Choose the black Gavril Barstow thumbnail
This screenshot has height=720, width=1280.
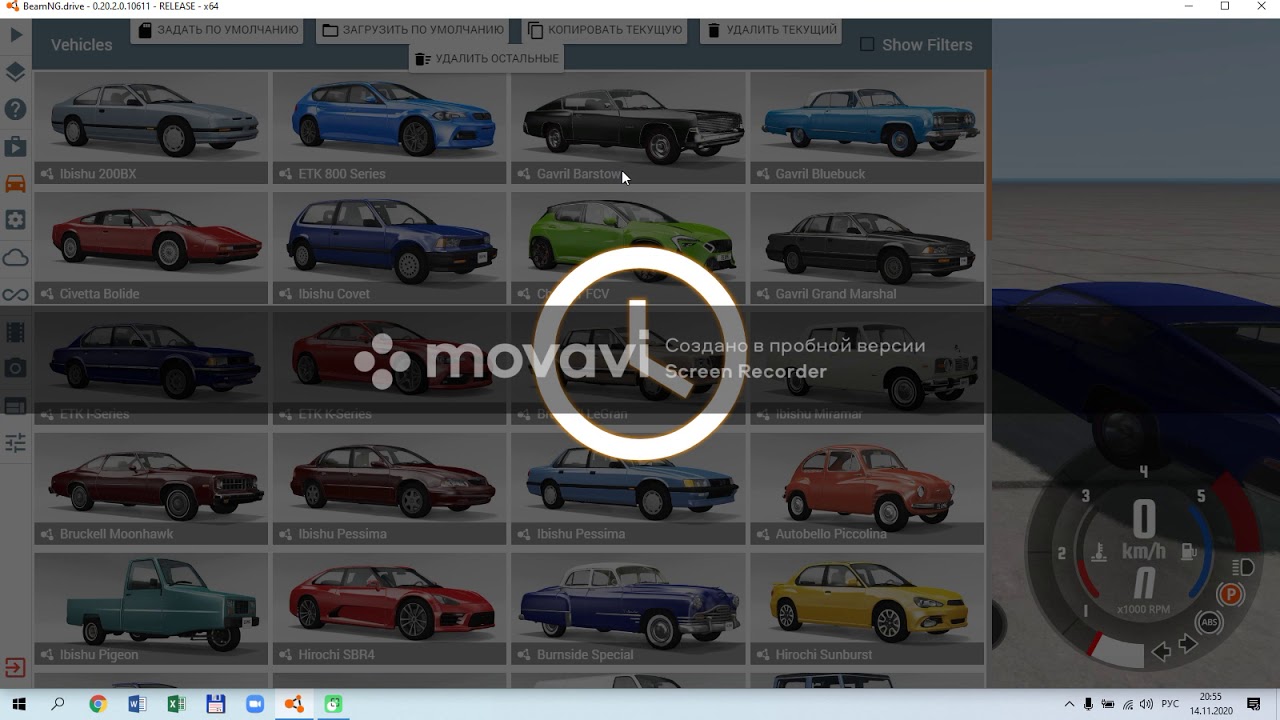tap(628, 127)
